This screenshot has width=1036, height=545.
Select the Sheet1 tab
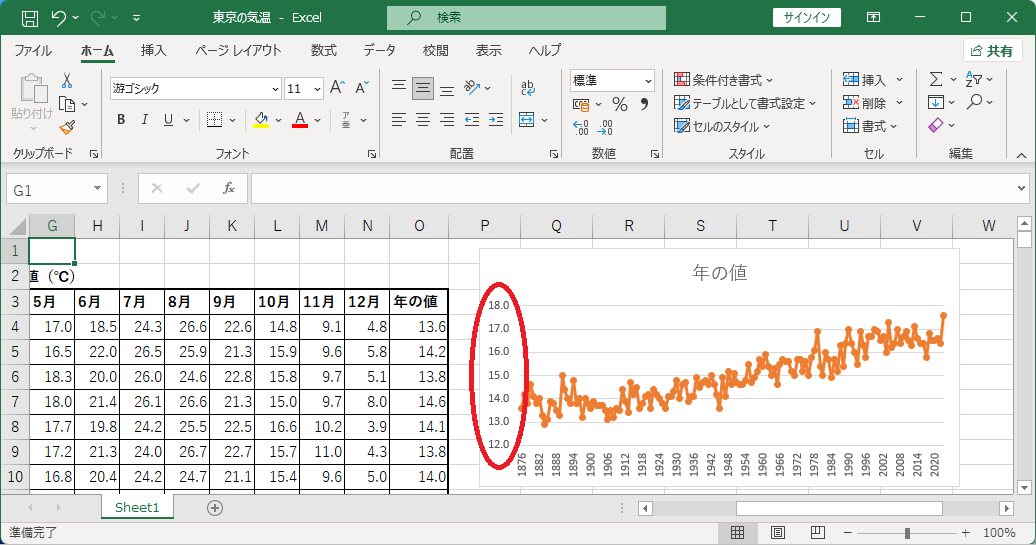137,507
